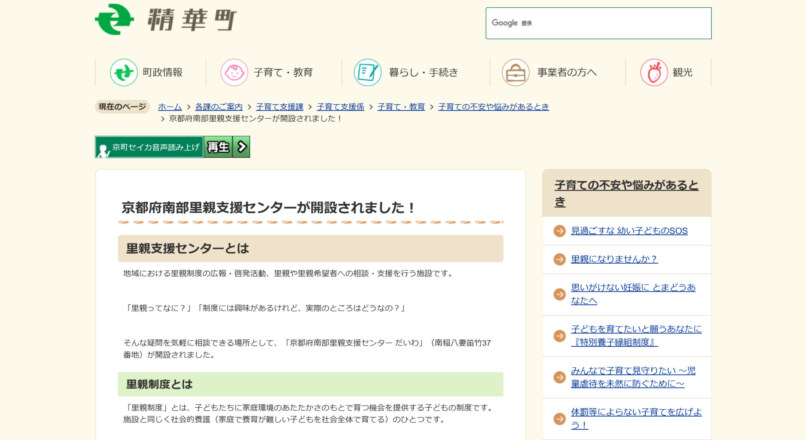This screenshot has width=806, height=440.
Task: Focus the Google search input field
Action: (598, 23)
